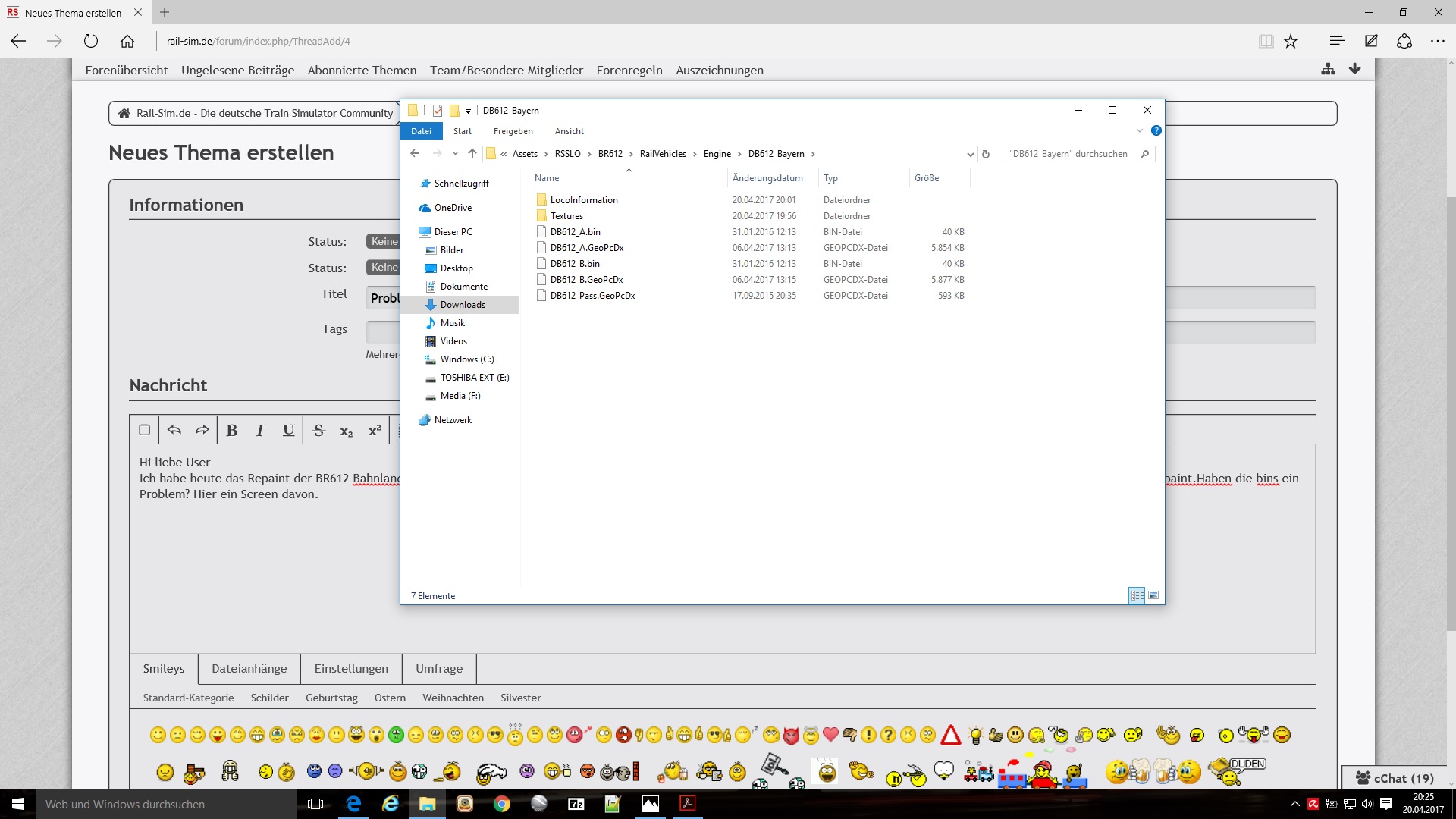Expand chevron after RailVehicles in breadcrumb
This screenshot has height=819, width=1456.
[x=695, y=154]
